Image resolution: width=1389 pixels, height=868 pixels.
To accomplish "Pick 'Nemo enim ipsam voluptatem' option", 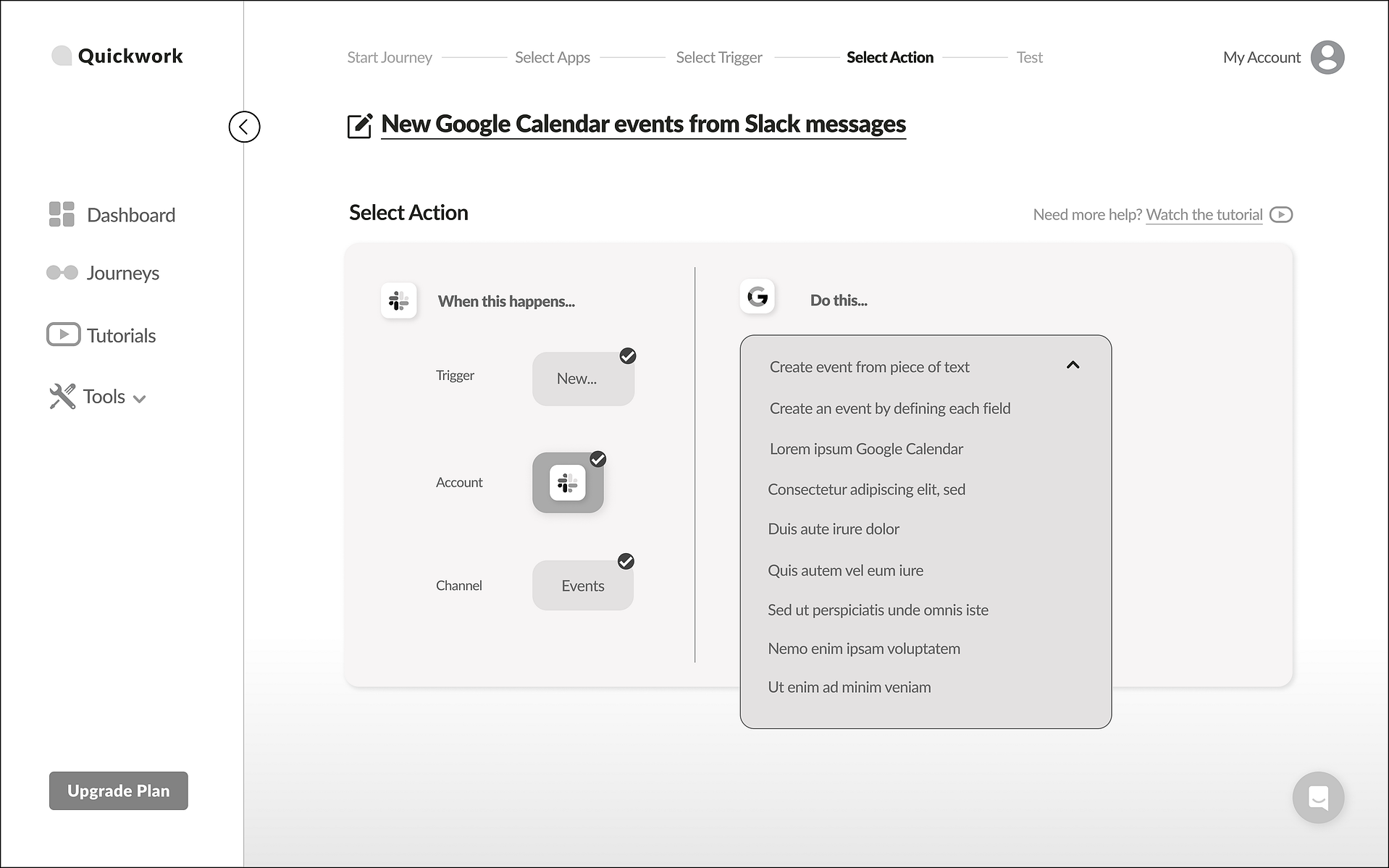I will pyautogui.click(x=864, y=649).
